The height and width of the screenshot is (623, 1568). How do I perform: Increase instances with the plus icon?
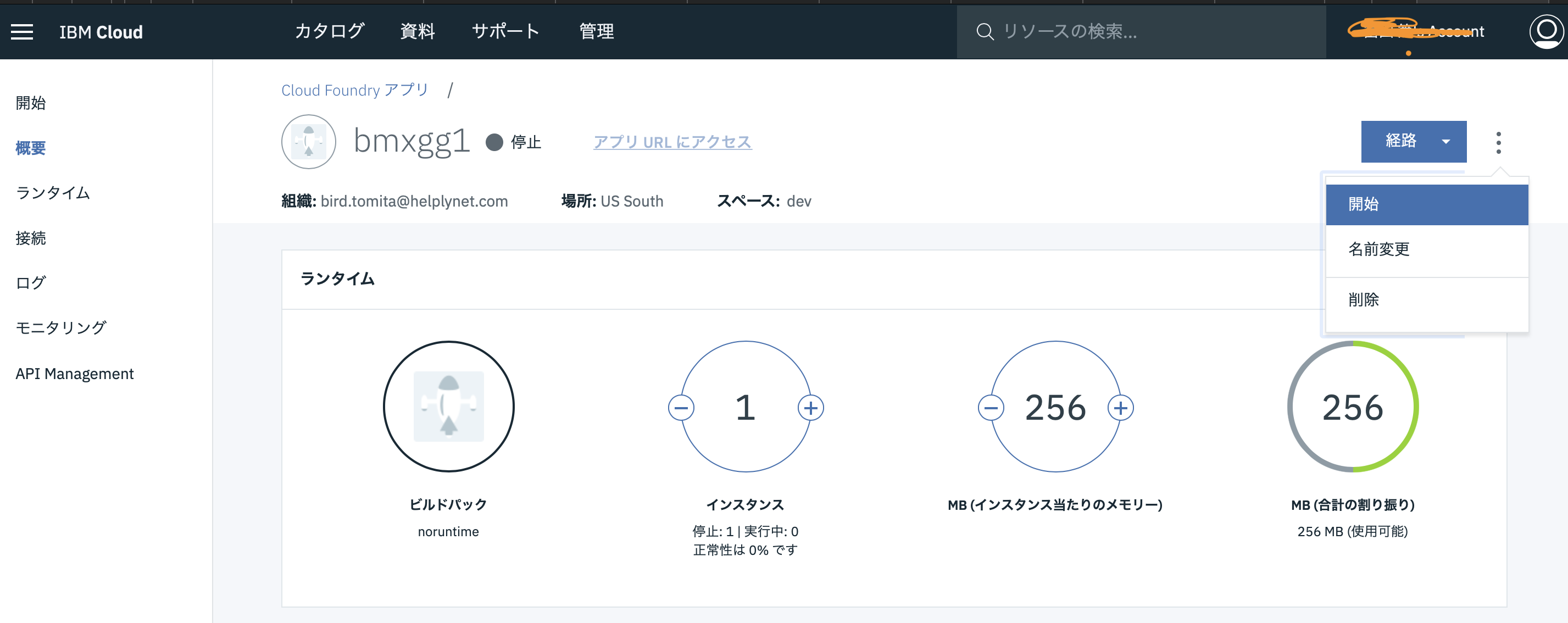click(811, 408)
